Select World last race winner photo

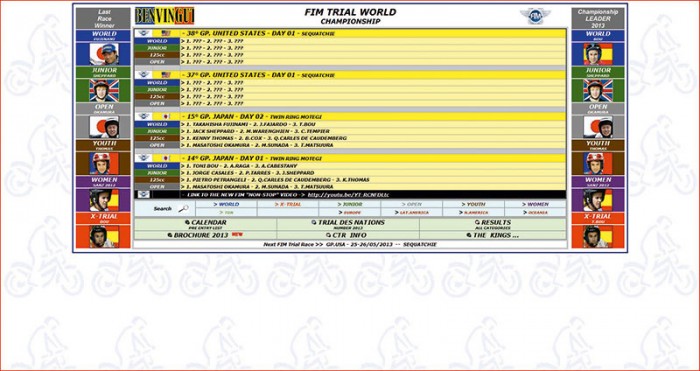coord(103,54)
